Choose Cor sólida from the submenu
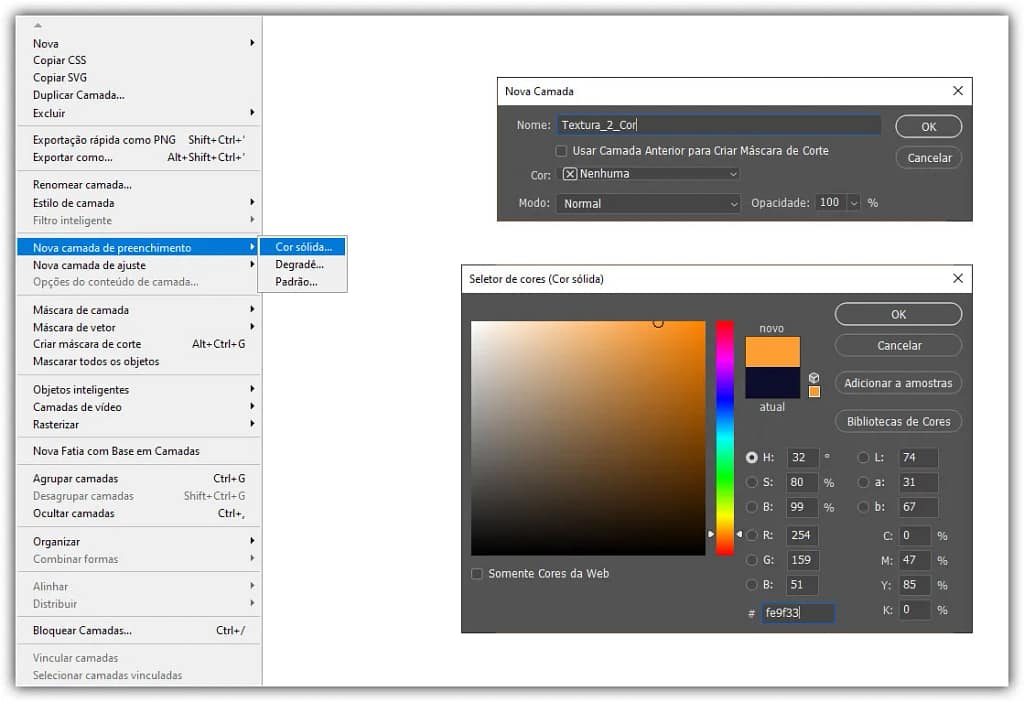This screenshot has width=1024, height=702. point(303,247)
